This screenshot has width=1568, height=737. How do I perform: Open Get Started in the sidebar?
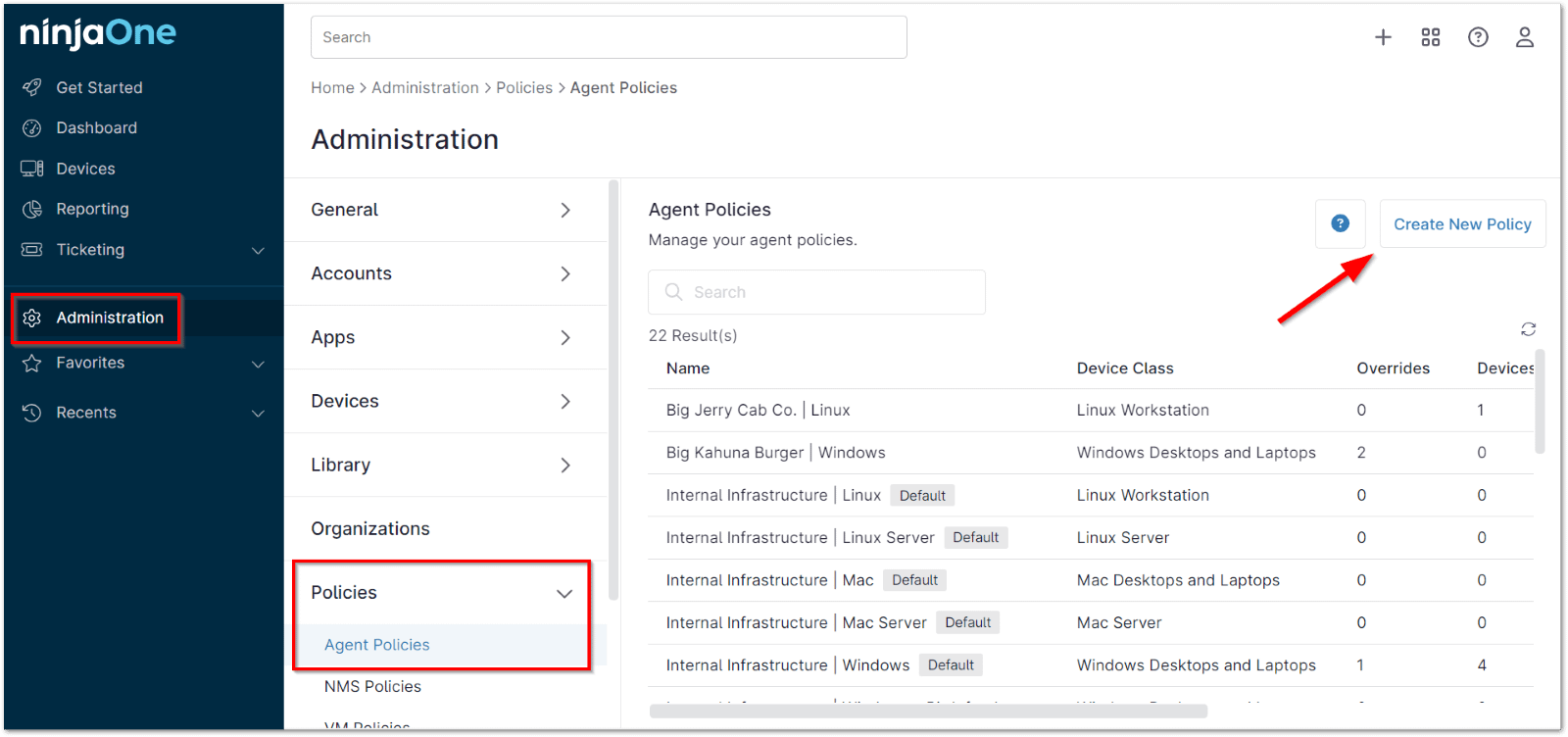(99, 87)
